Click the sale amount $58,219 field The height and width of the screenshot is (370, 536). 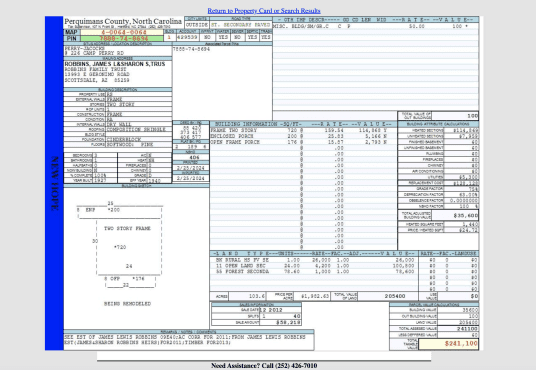tap(280, 322)
